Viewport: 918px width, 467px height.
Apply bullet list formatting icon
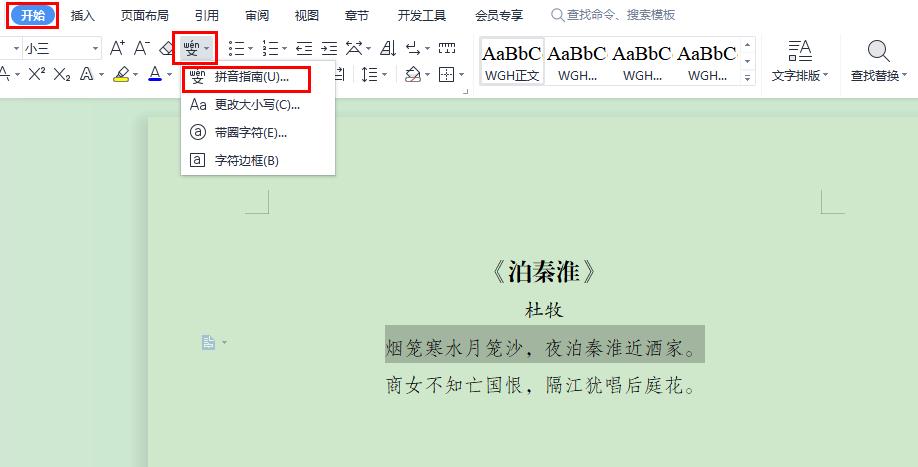pos(237,48)
